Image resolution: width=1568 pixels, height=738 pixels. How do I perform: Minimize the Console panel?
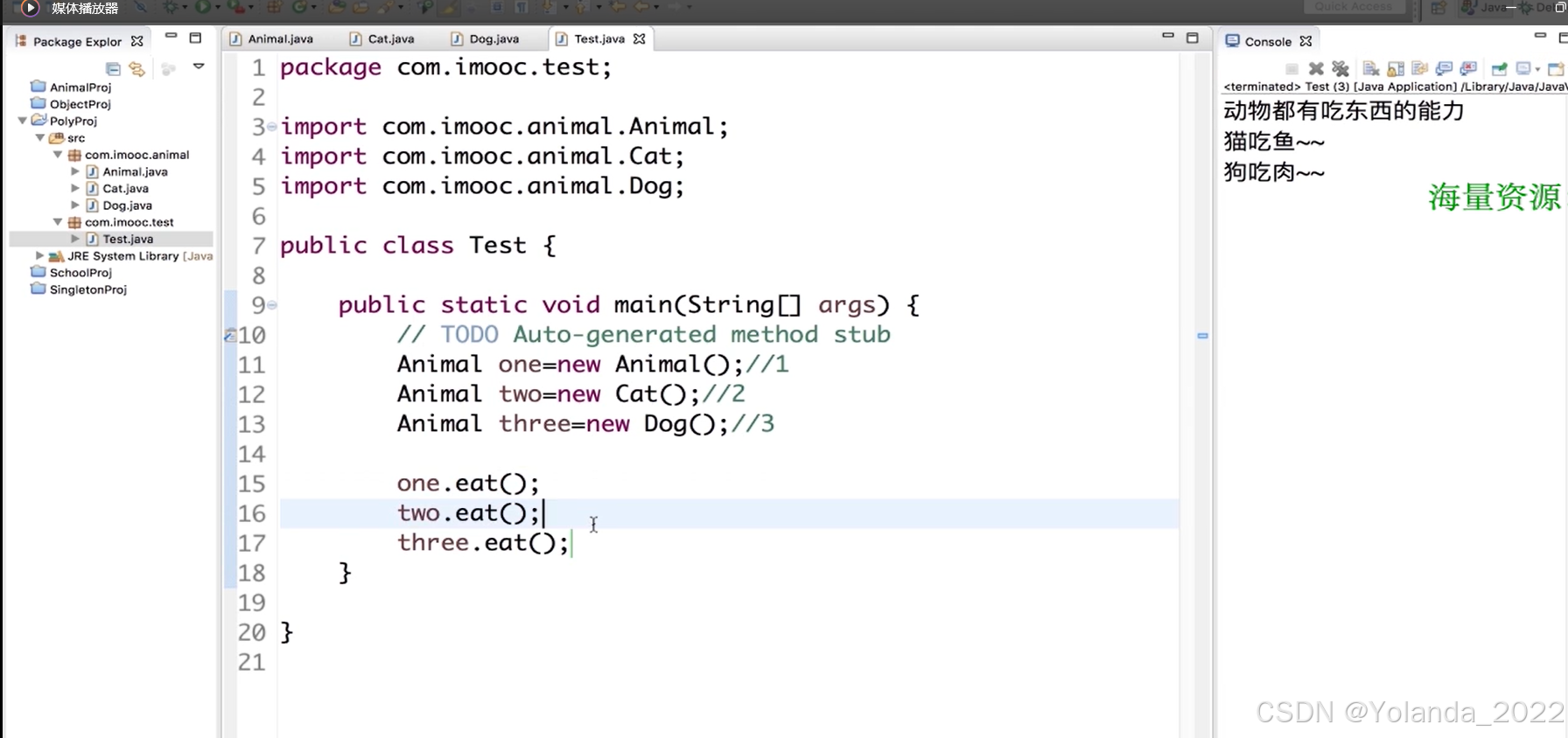pos(1540,36)
